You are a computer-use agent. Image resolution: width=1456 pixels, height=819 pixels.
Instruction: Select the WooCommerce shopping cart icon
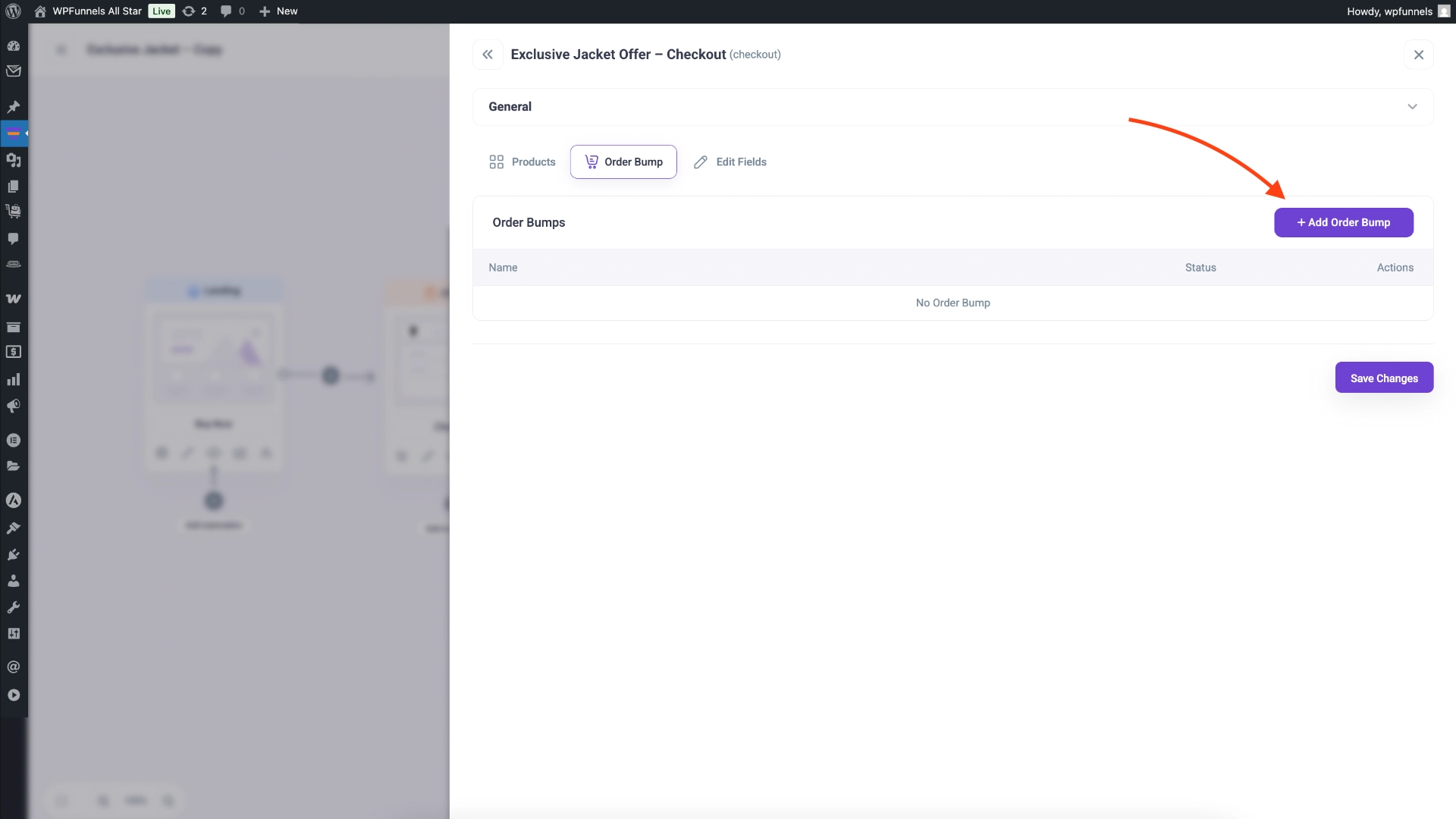click(x=14, y=211)
